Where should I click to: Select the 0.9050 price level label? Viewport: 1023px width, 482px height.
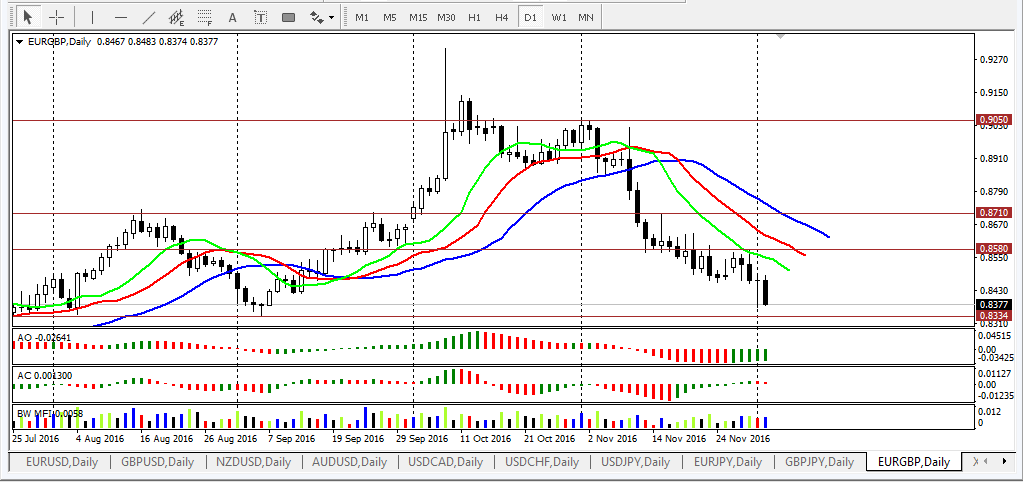click(994, 120)
